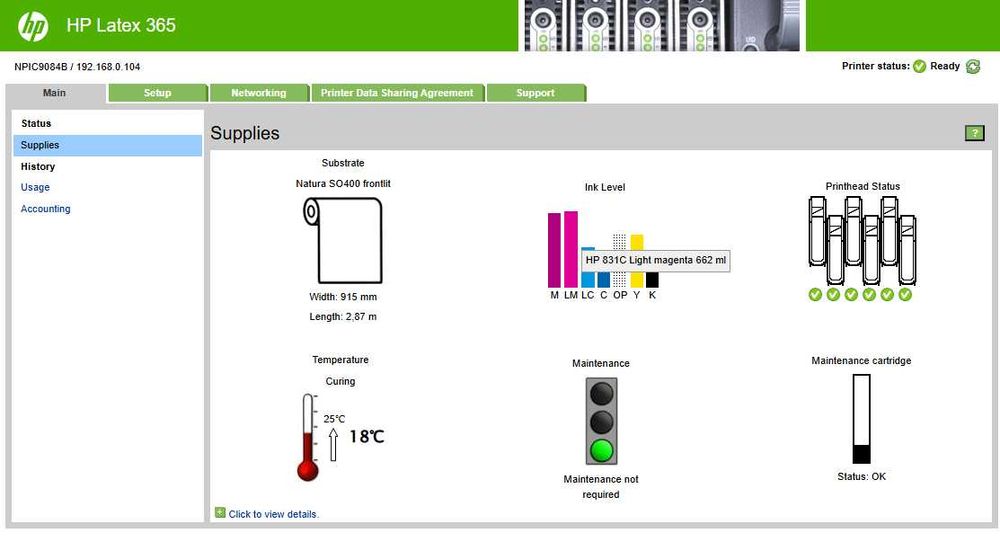Click the refresh icon next to Ready
Screen dimensions: 1000x543
(973, 66)
